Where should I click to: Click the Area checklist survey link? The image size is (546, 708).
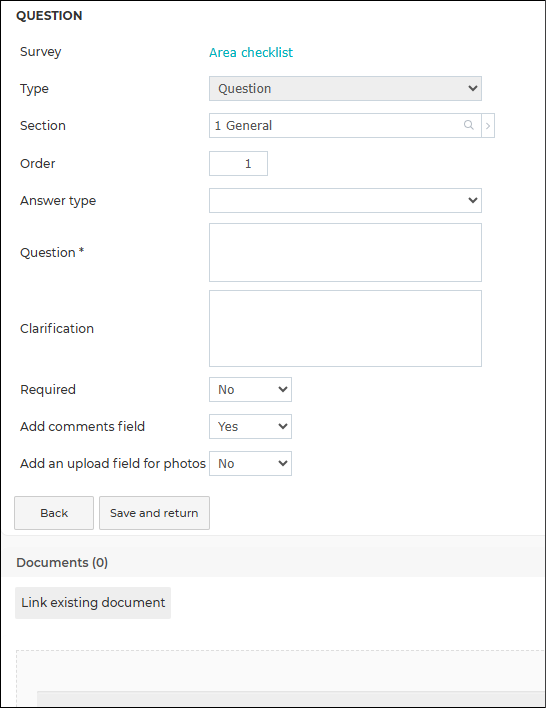251,52
